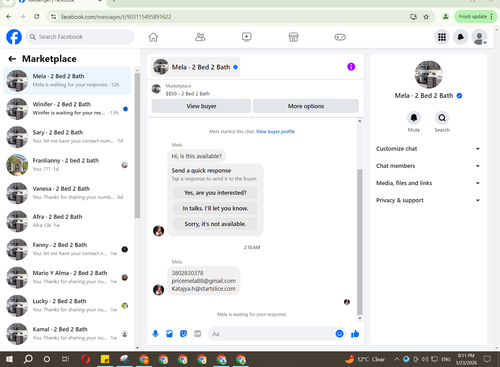Send a voice clip with microphone icon
The width and height of the screenshot is (500, 367).
155,334
